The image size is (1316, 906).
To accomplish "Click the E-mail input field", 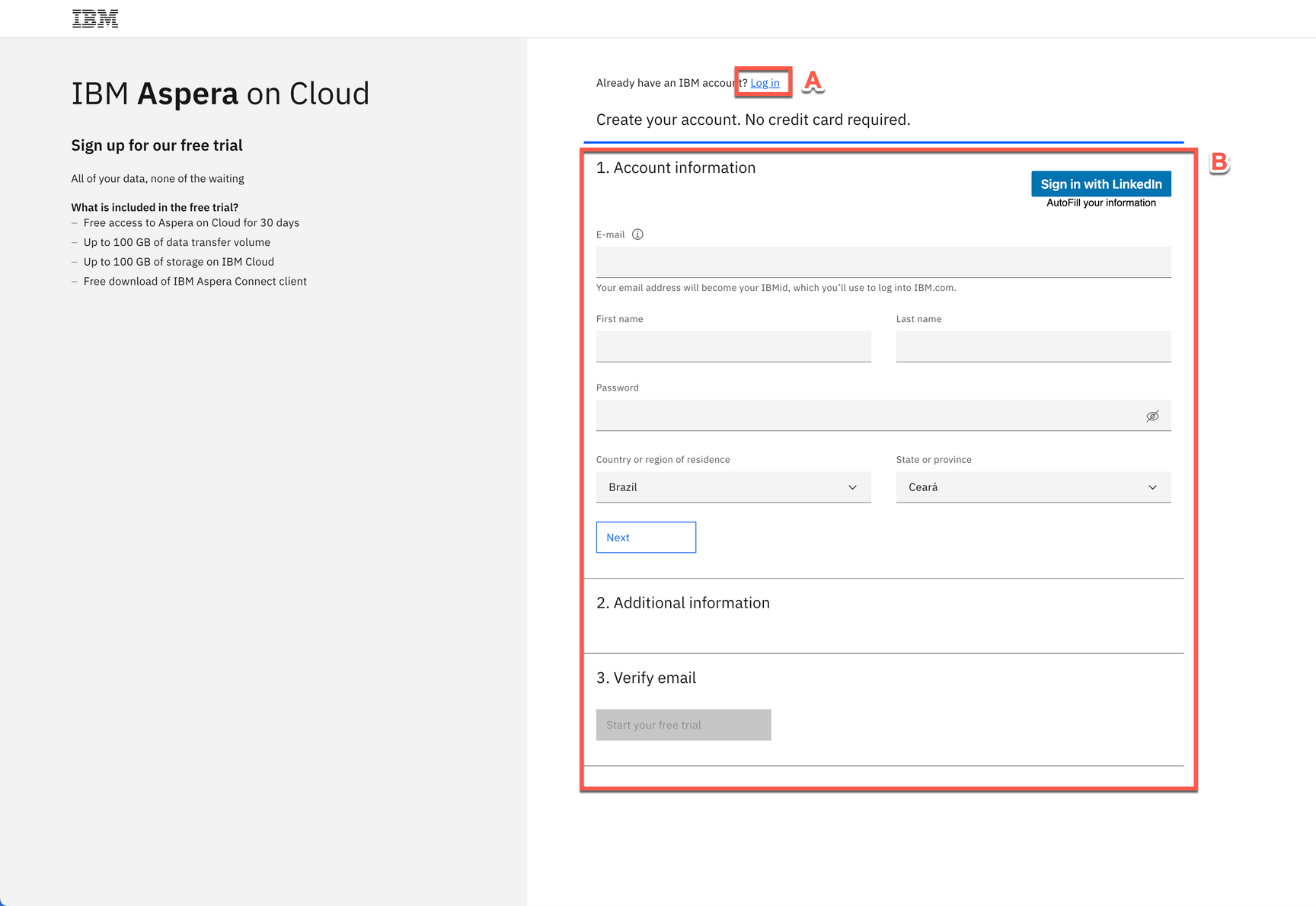I will tap(883, 262).
